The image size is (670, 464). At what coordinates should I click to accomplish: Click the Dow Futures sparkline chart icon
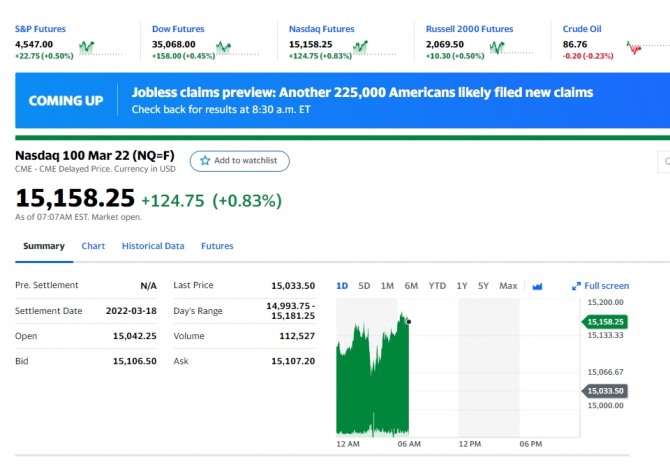coord(223,47)
